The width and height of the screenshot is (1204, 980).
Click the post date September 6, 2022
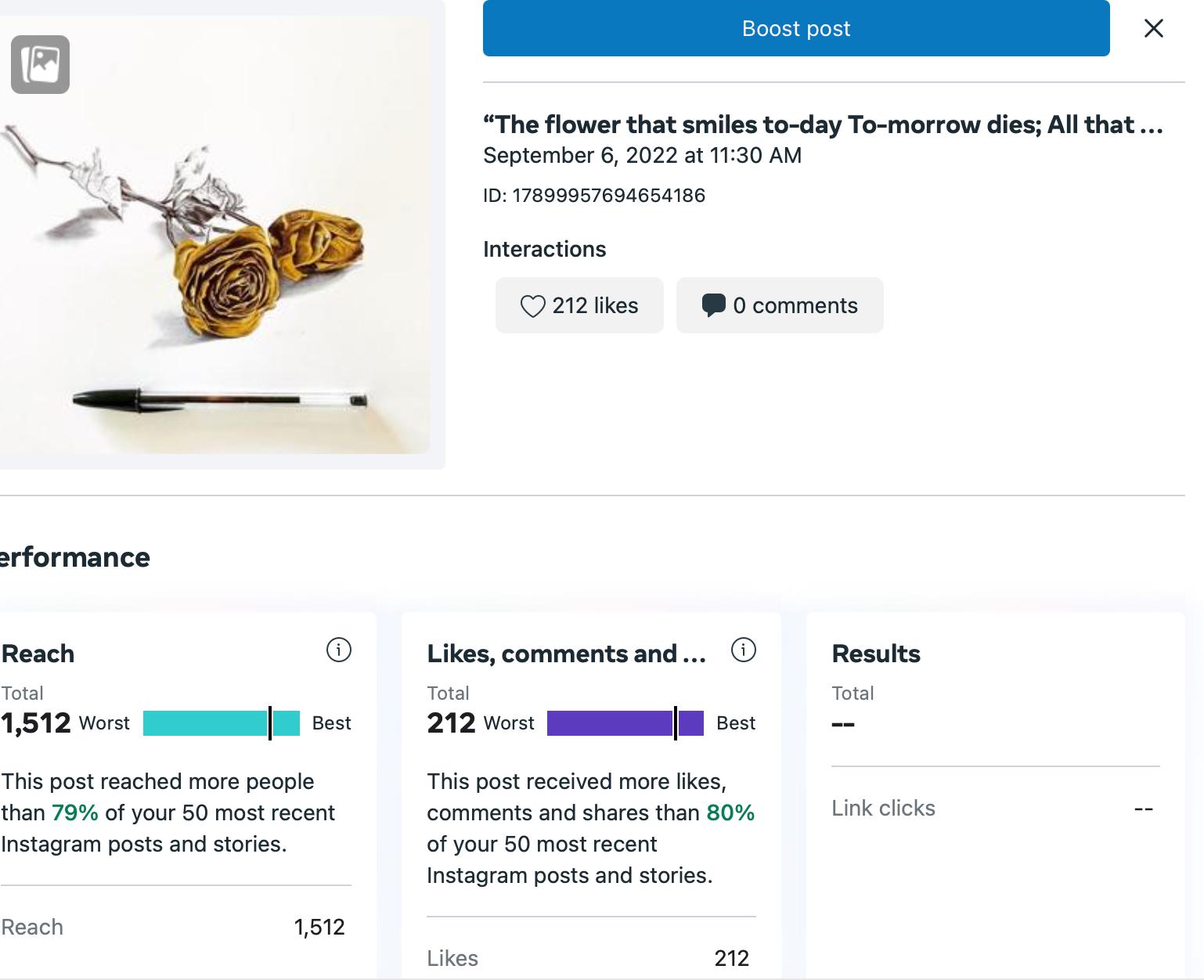coord(642,155)
